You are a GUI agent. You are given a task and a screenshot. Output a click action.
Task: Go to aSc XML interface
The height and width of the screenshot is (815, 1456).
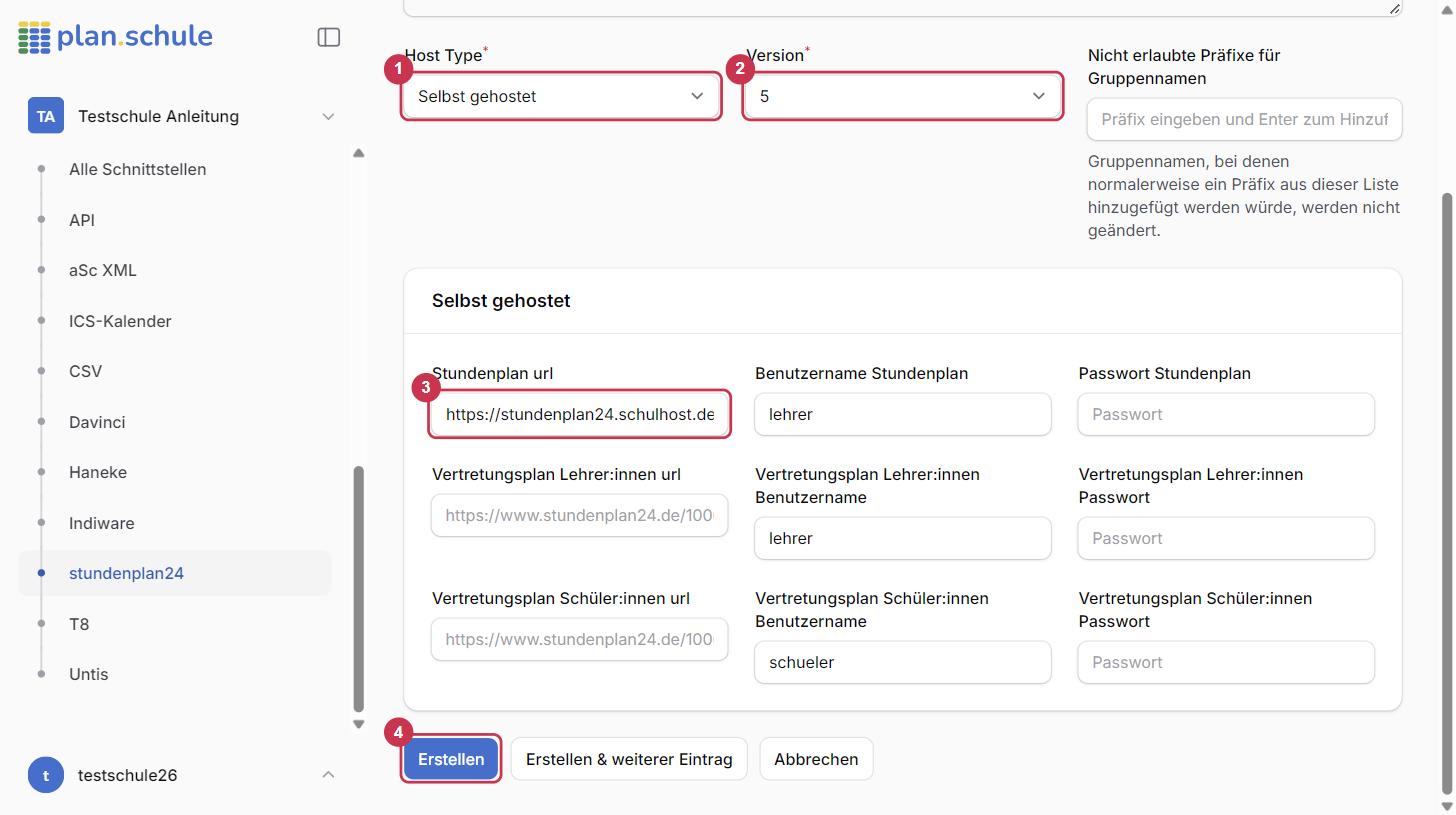click(x=103, y=270)
